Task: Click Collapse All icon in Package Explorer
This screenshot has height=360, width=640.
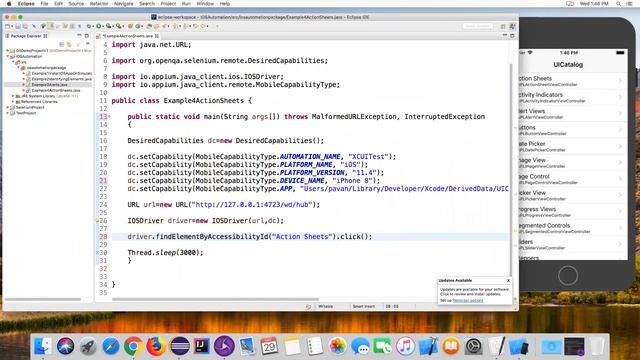Action: pos(62,44)
